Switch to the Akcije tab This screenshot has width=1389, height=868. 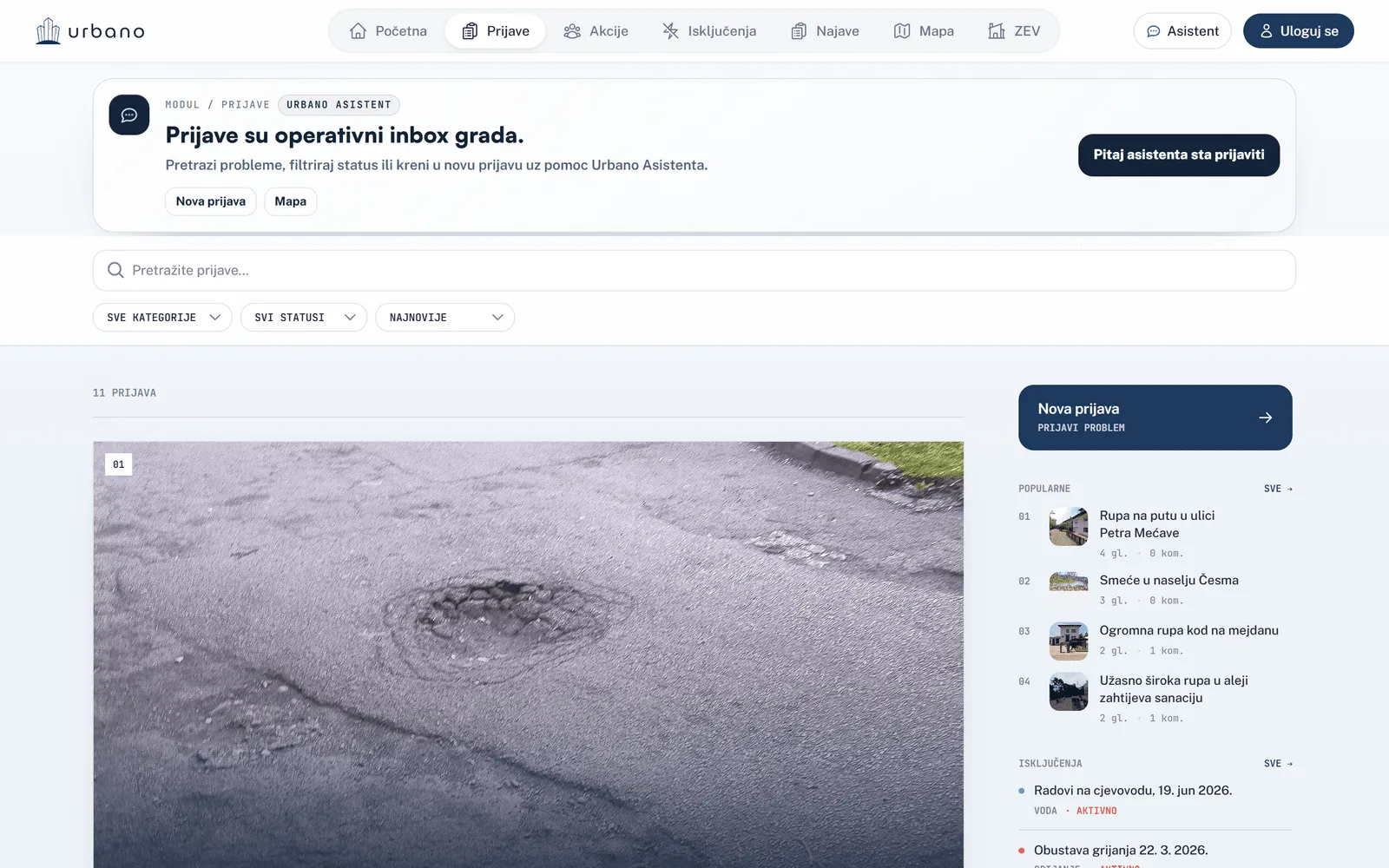tap(596, 31)
